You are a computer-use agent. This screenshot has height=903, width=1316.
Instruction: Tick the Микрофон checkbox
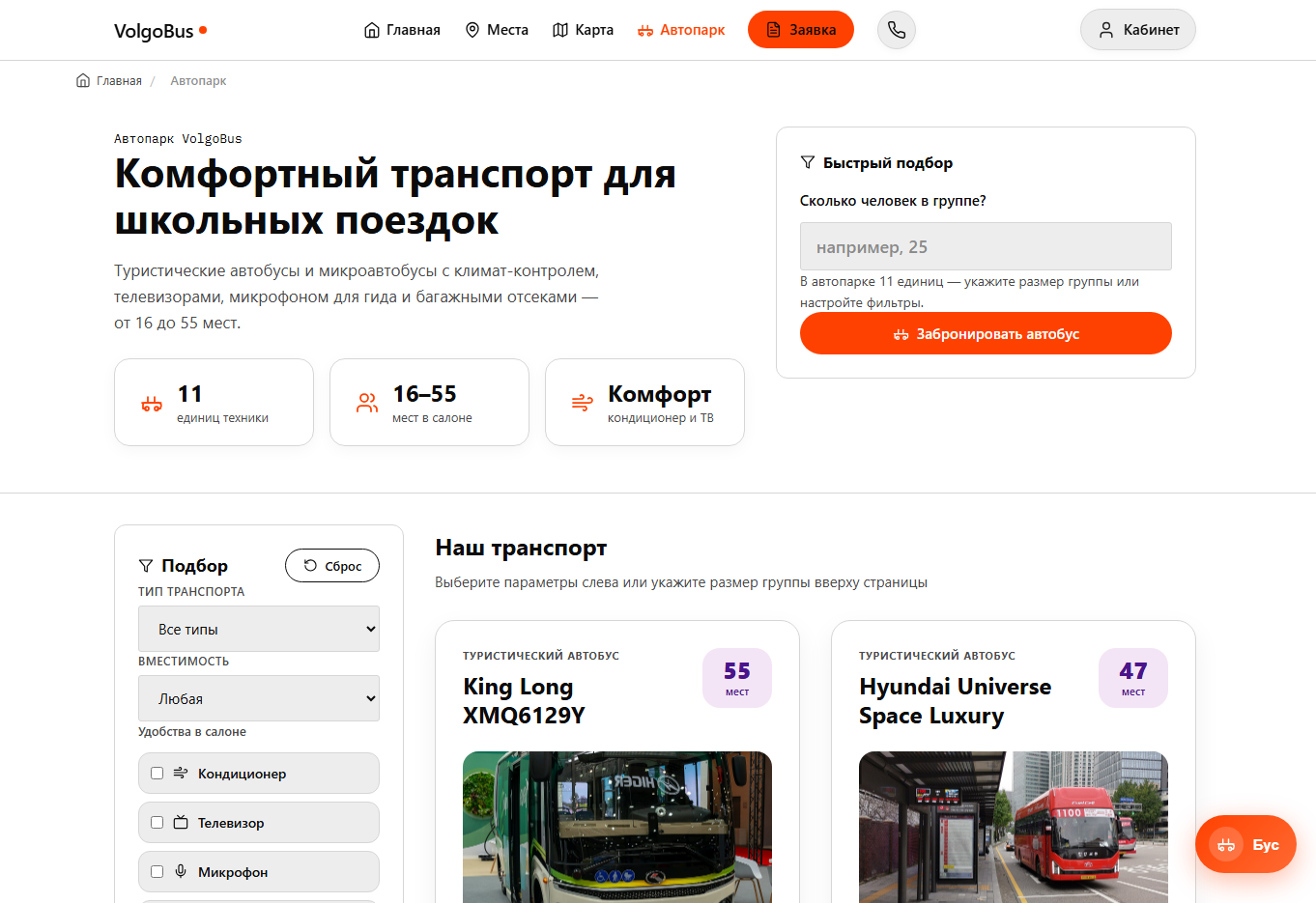(157, 871)
